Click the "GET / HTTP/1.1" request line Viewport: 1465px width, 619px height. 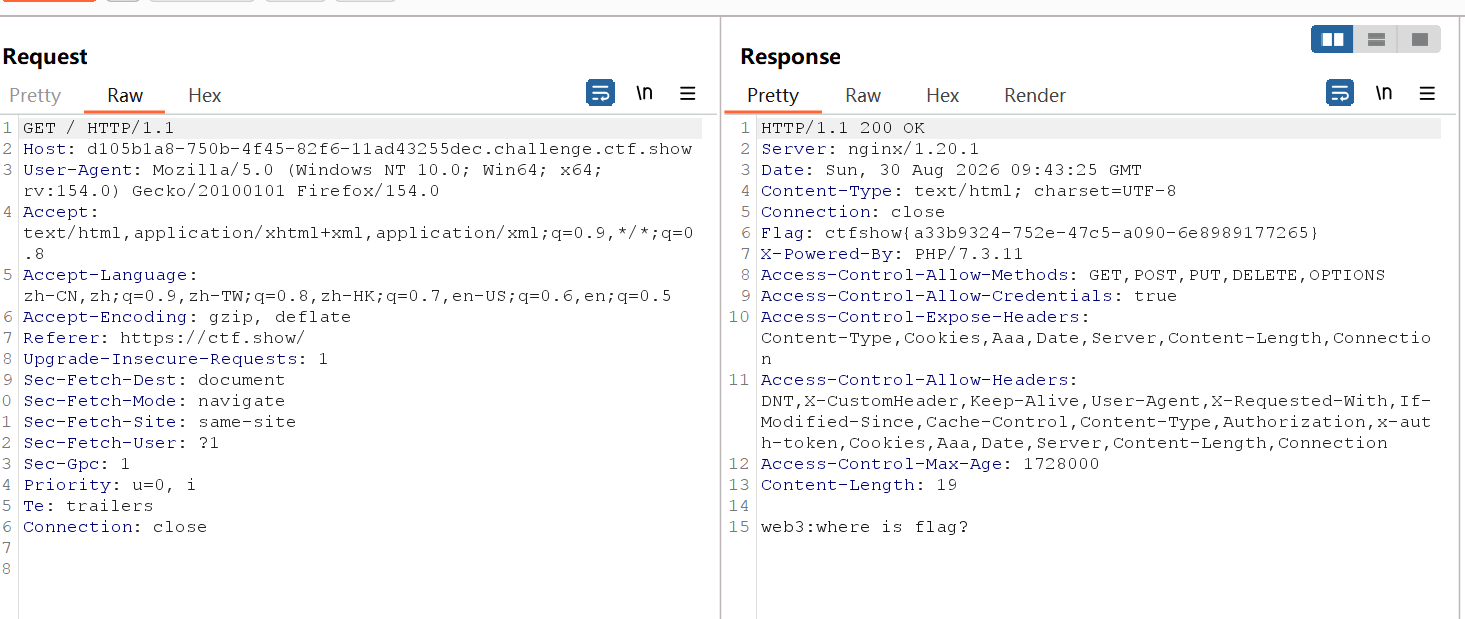click(98, 128)
